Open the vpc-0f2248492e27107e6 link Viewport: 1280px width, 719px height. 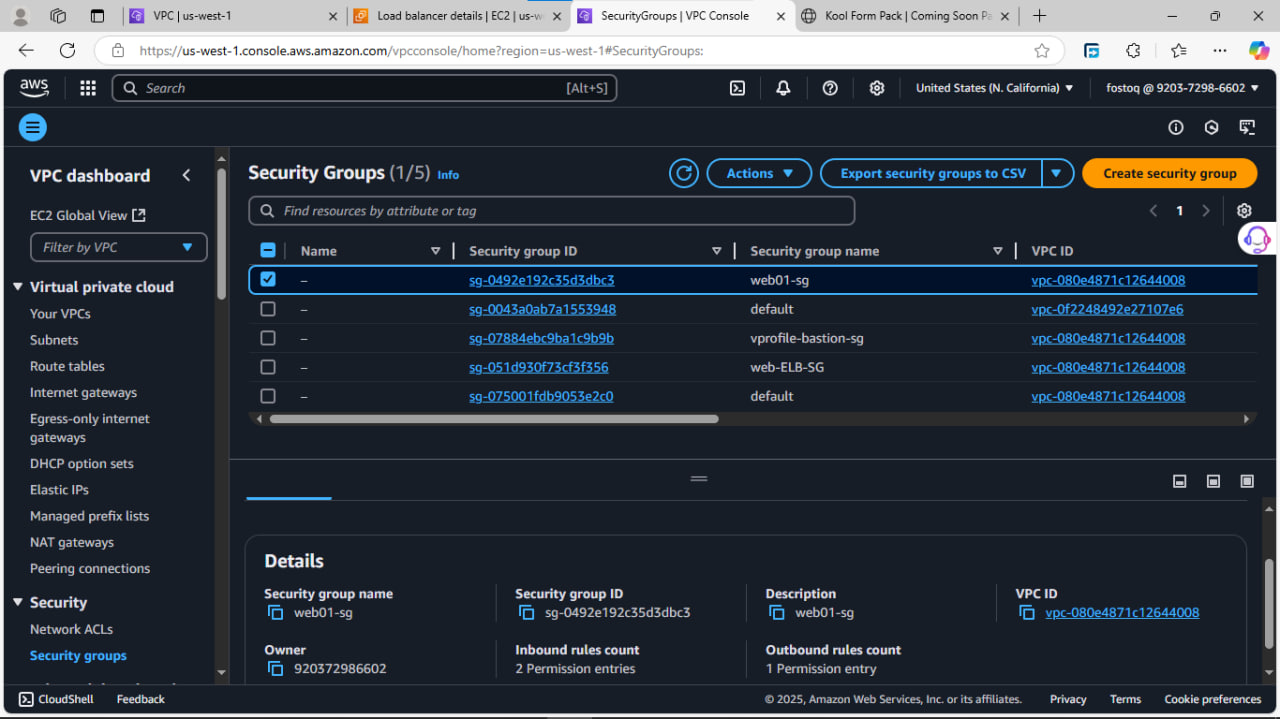coord(1107,309)
